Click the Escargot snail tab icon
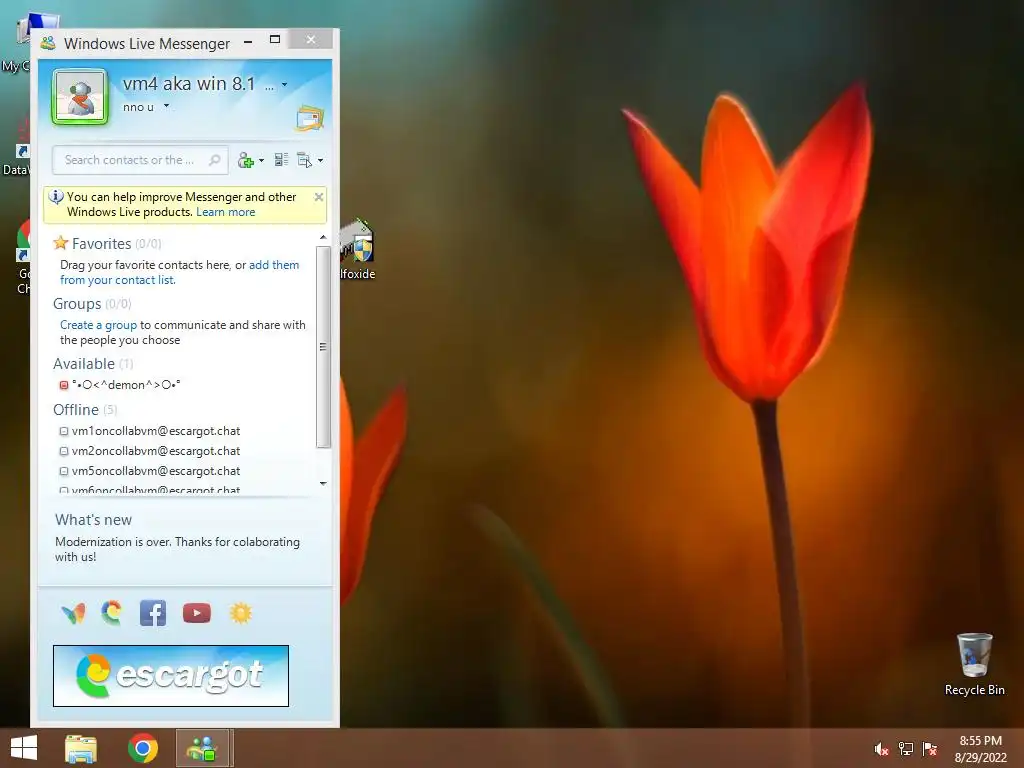Screen dimensions: 1024x768 click(x=112, y=613)
